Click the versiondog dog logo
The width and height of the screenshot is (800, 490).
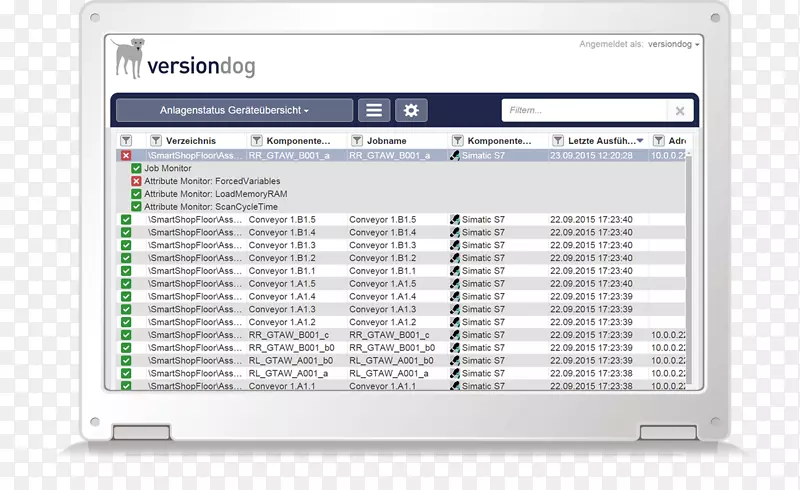(x=127, y=58)
